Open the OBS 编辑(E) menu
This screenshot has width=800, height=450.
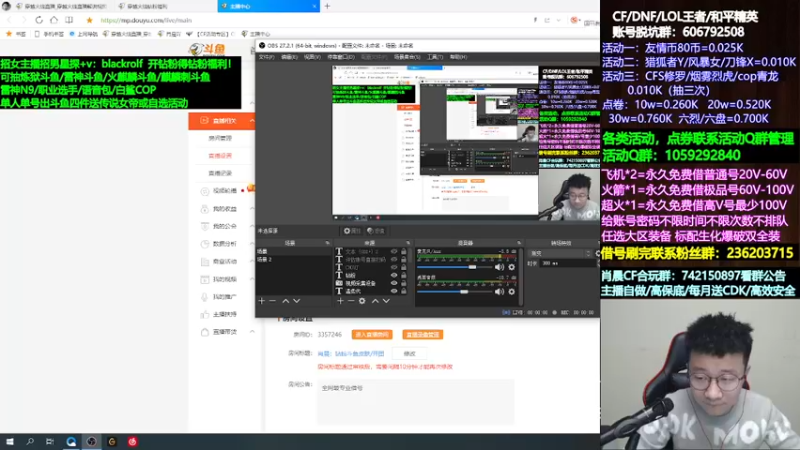tap(289, 57)
